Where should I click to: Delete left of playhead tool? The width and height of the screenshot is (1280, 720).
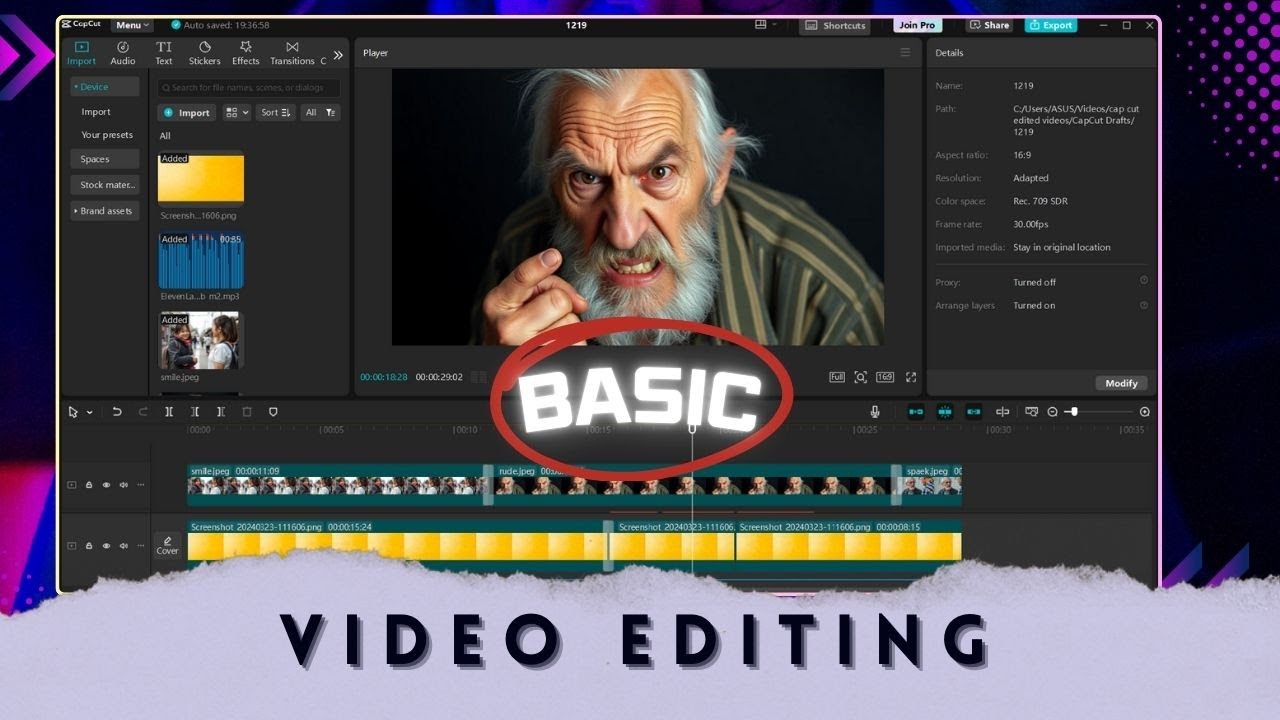click(x=195, y=412)
